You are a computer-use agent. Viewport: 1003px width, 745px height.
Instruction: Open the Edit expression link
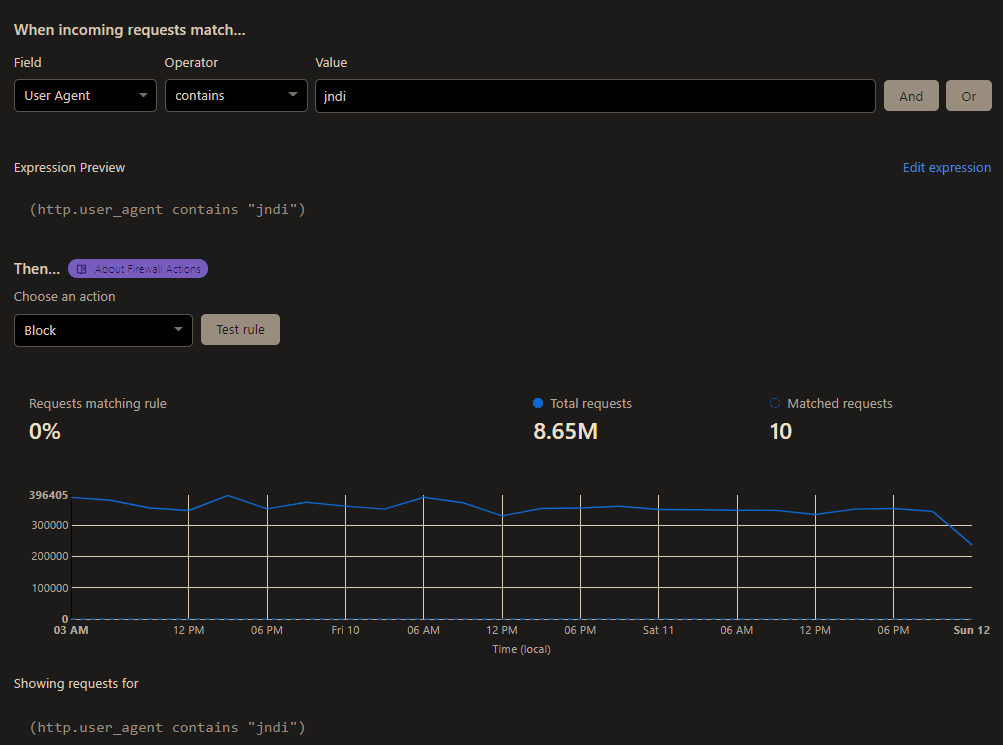[947, 168]
